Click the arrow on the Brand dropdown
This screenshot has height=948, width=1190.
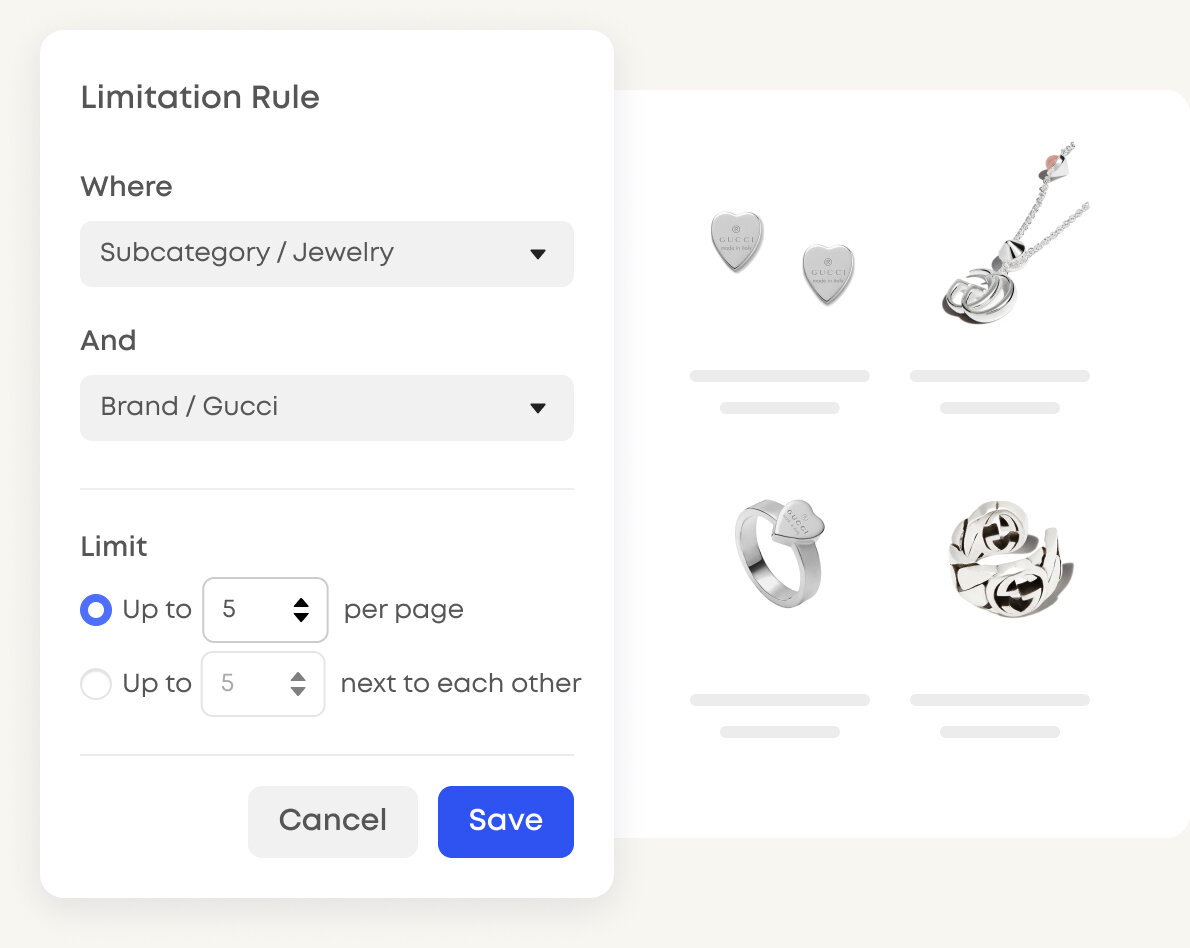538,408
